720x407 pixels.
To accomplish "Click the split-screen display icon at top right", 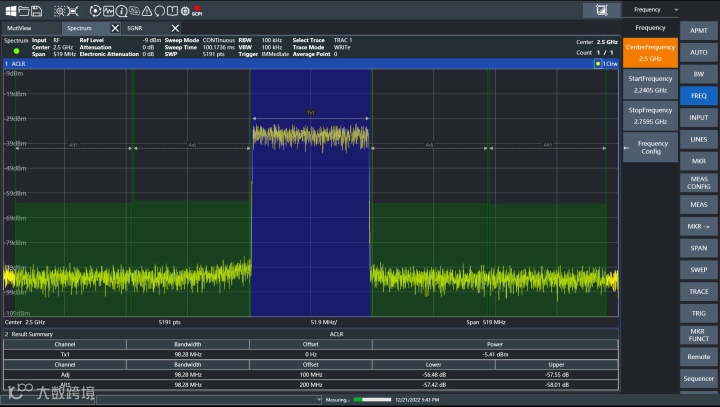I will [601, 10].
